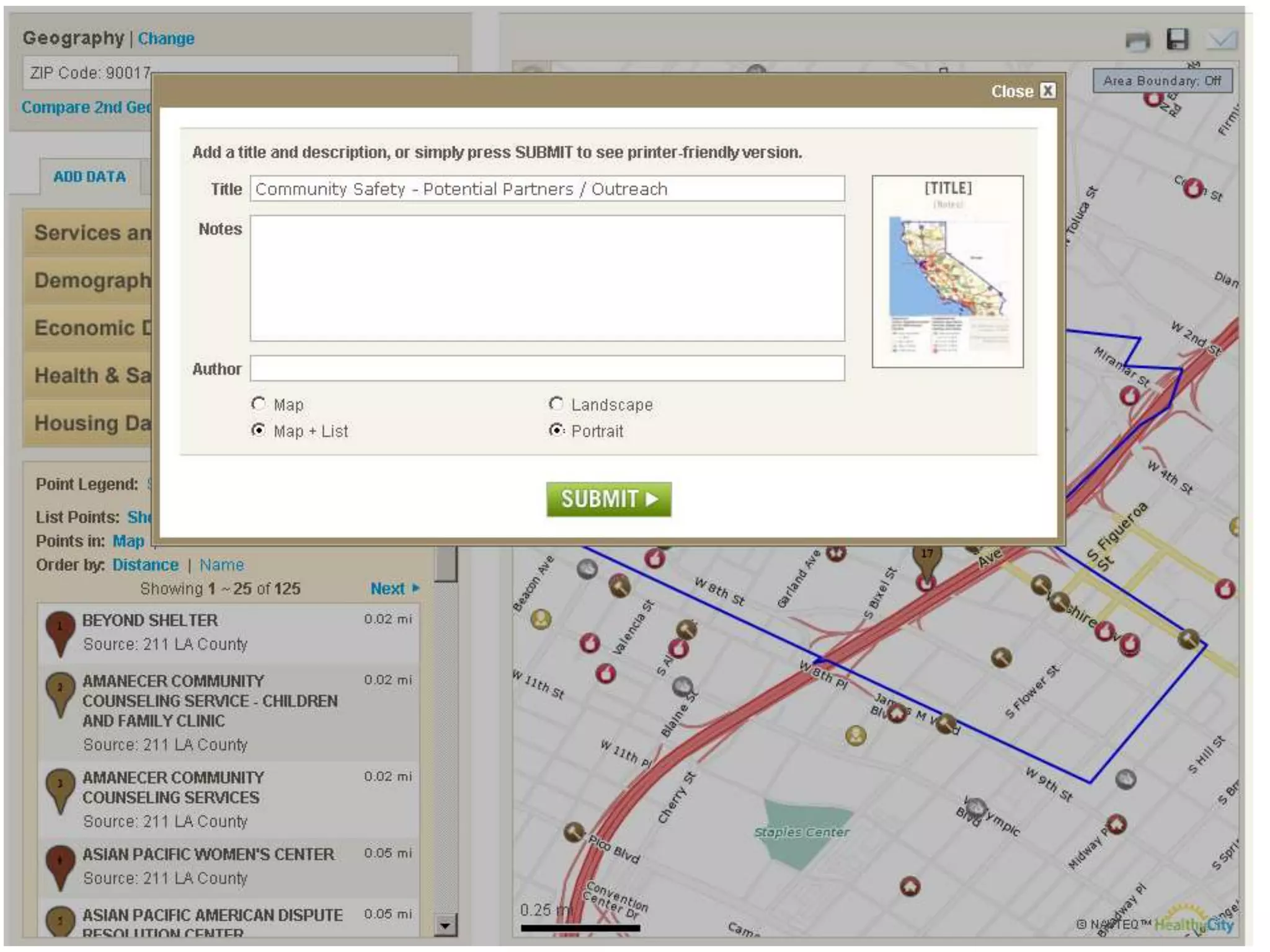This screenshot has height=952, width=1270.
Task: Click the Next arrow icon in list
Action: pos(415,588)
